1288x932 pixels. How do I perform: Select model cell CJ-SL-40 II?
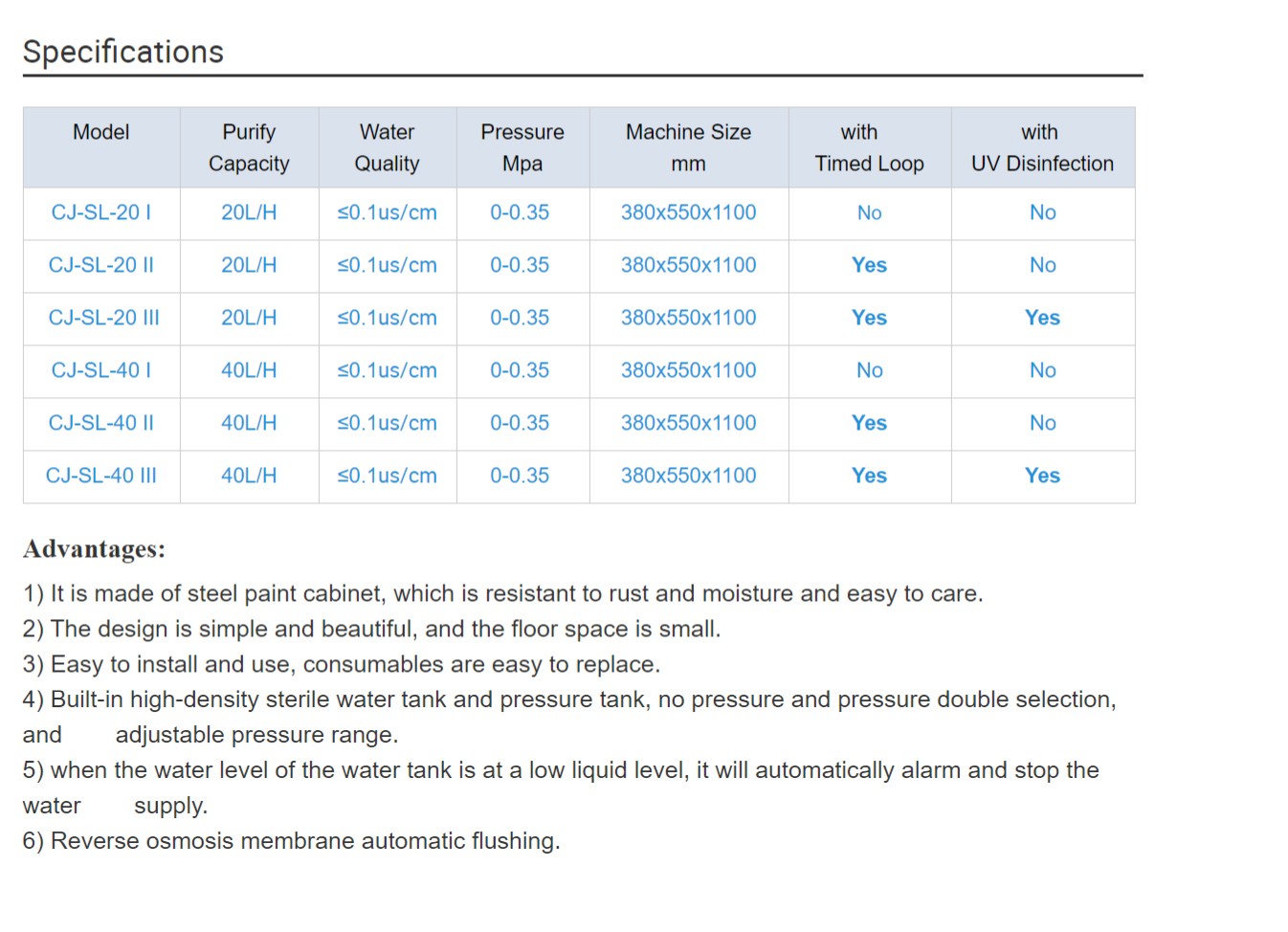point(101,423)
